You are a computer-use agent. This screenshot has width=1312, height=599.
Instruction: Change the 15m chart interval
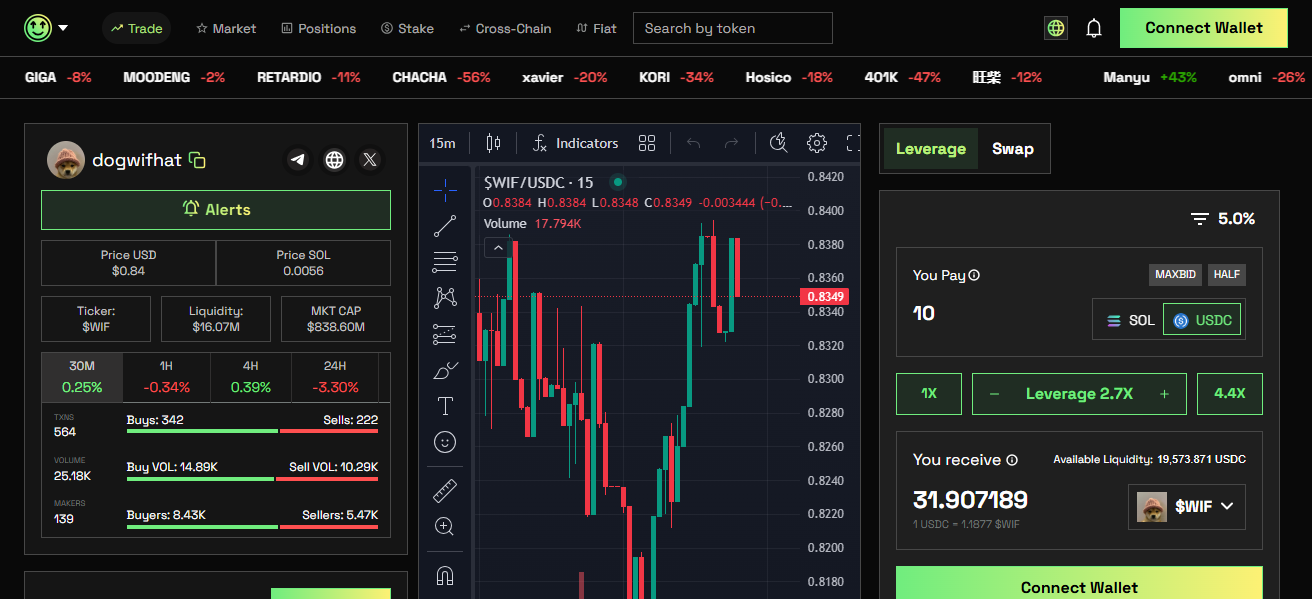click(x=443, y=143)
